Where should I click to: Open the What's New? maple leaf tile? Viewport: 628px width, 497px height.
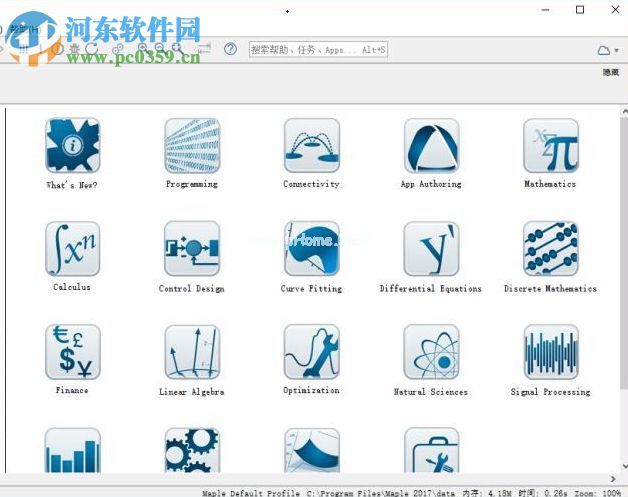(72, 145)
